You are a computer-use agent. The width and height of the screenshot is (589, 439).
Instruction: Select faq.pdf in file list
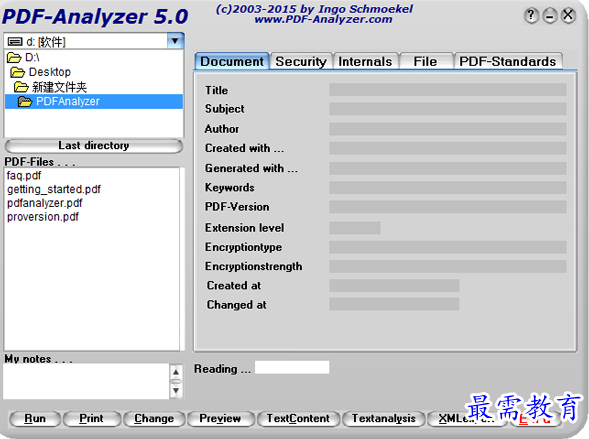[x=24, y=175]
